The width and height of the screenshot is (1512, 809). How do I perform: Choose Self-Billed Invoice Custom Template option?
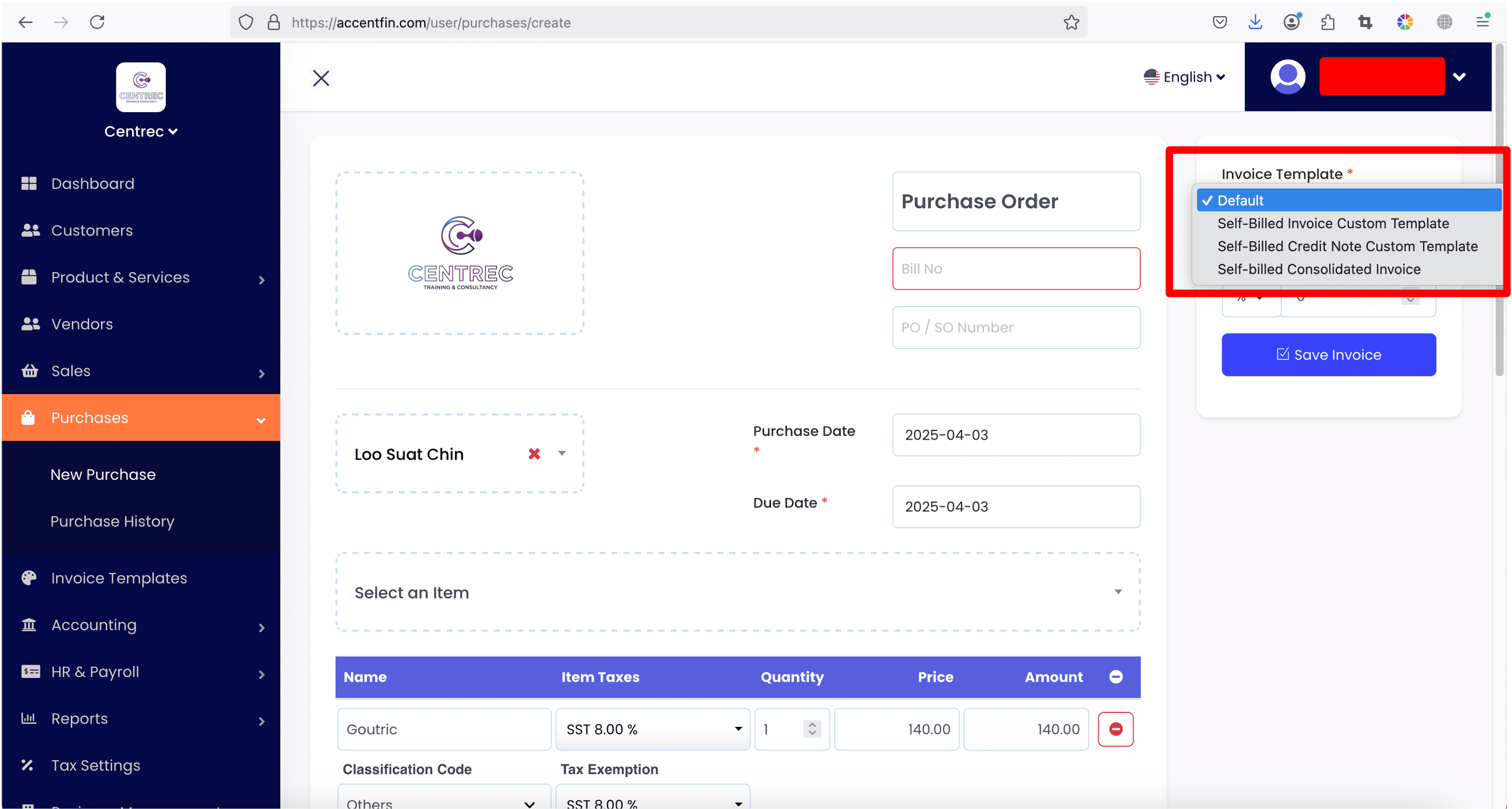[1332, 223]
